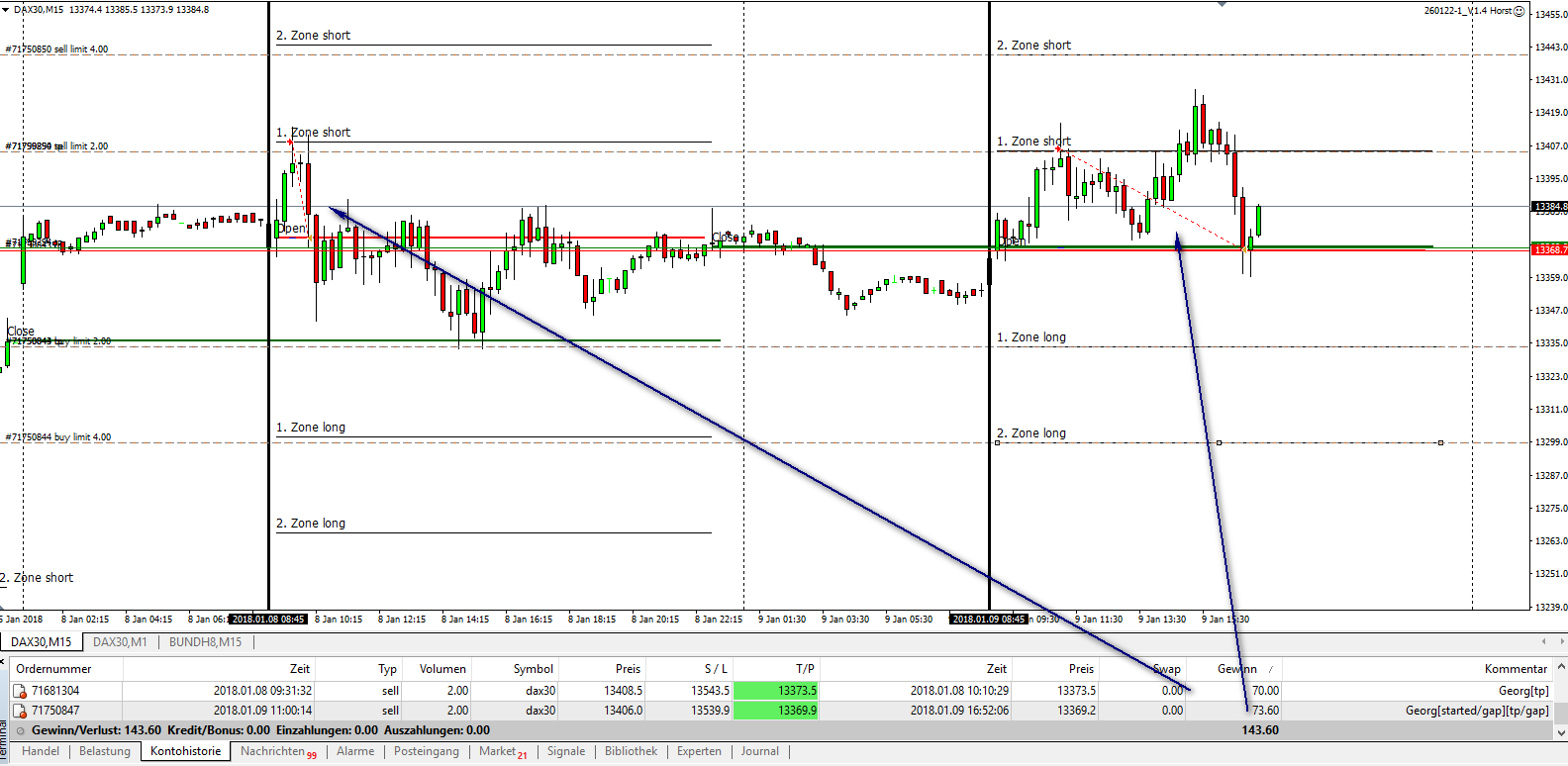Open the Journal terminal tab
Image resolution: width=1568 pixels, height=766 pixels.
(x=760, y=751)
